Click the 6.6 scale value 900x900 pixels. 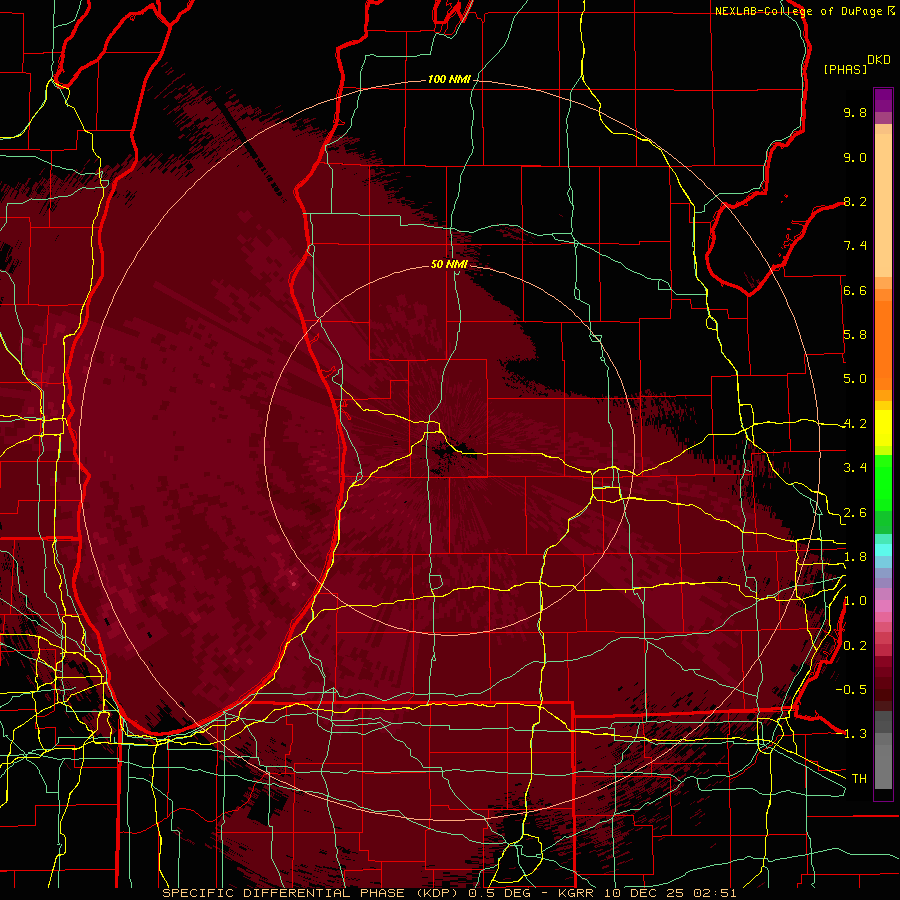(x=855, y=290)
